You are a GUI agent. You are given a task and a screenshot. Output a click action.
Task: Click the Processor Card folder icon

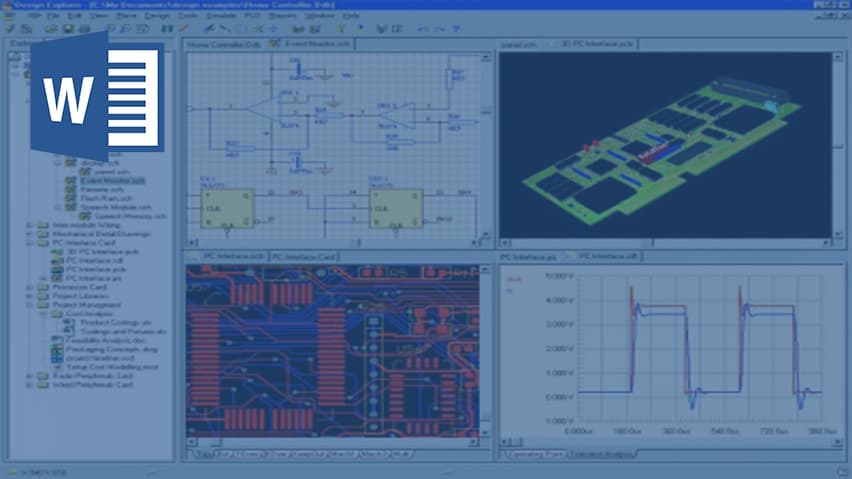(43, 287)
